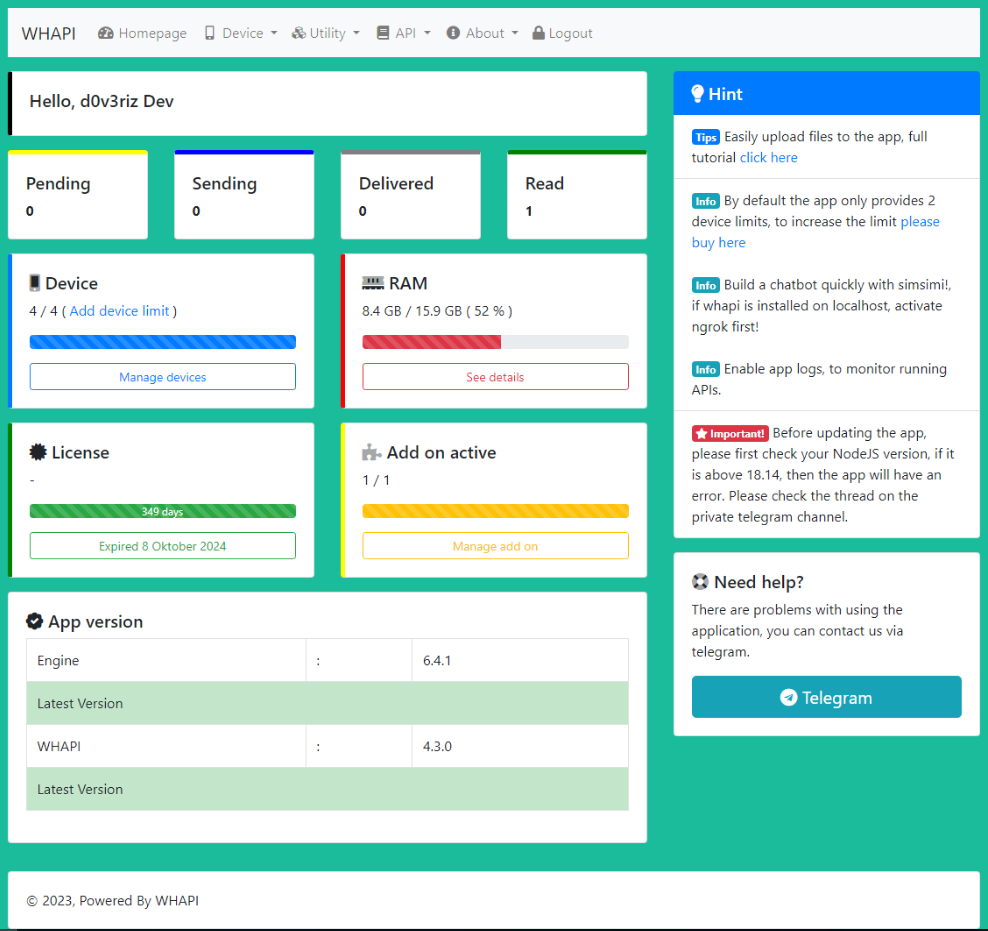The width and height of the screenshot is (988, 931).
Task: Click Expired 8 Oktober 2024 button
Action: click(x=163, y=545)
